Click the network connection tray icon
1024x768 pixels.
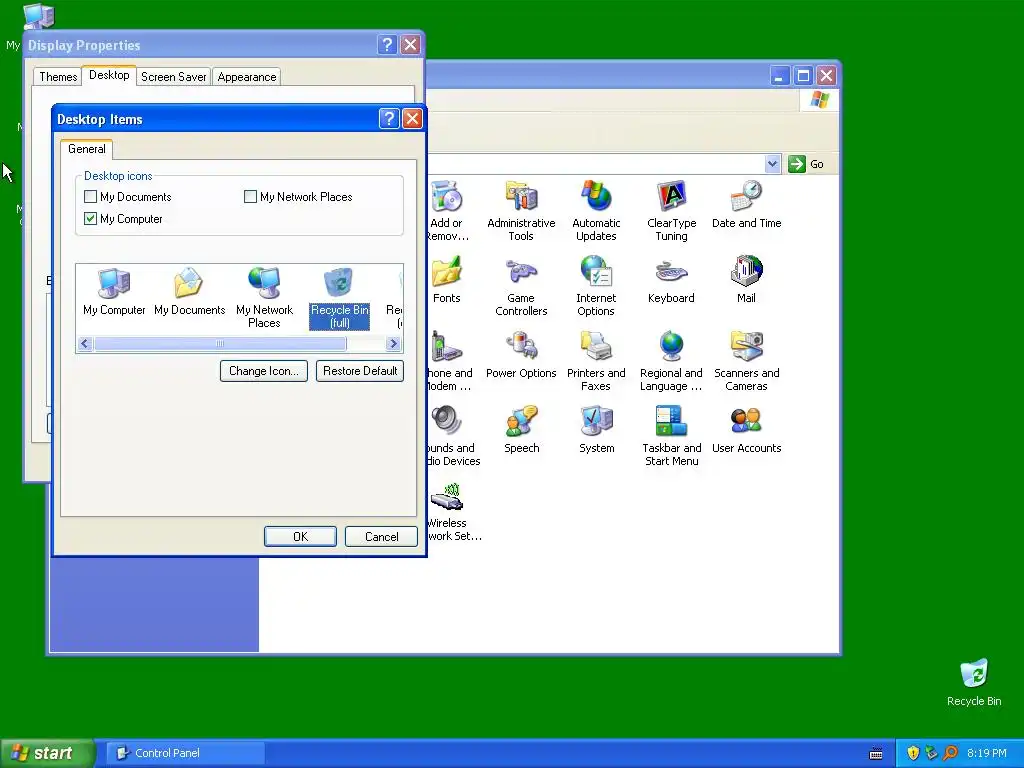(931, 753)
